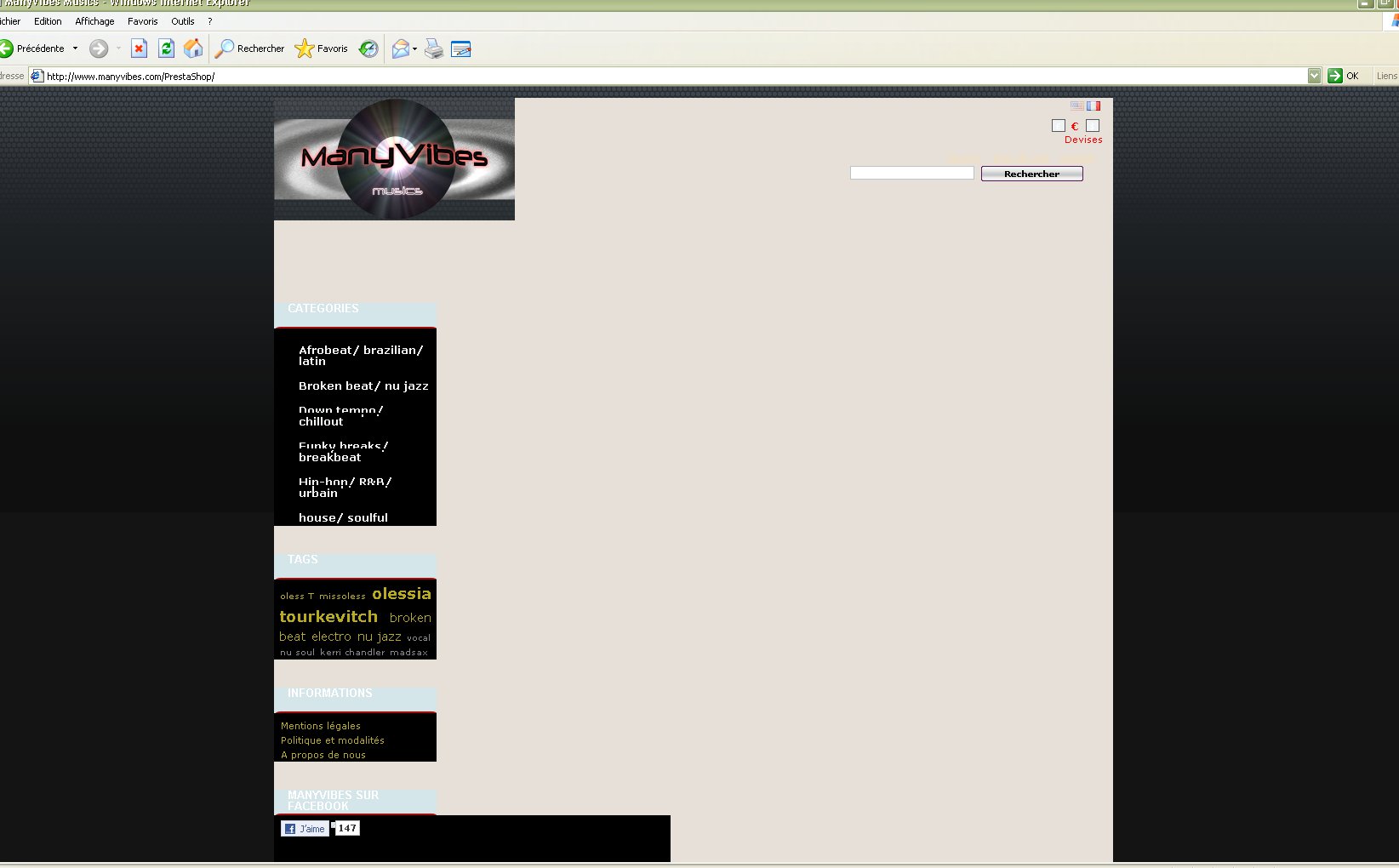The width and height of the screenshot is (1399, 868).
Task: Open the Outils menu
Action: (x=183, y=21)
